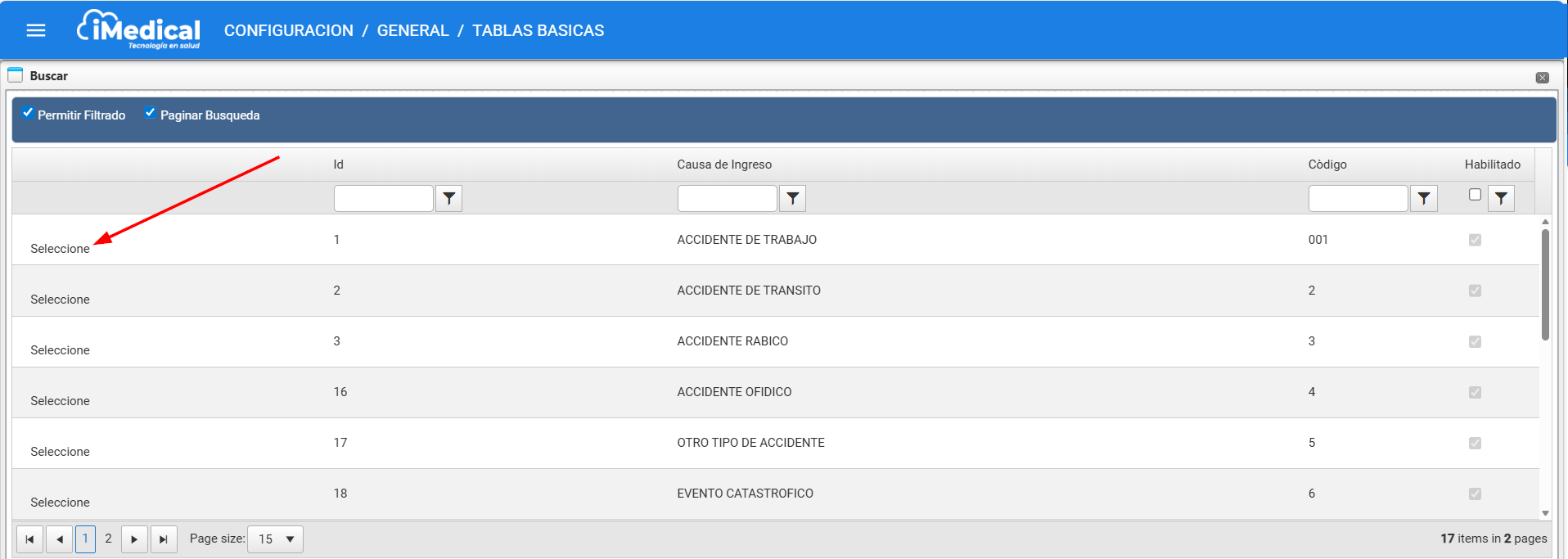1568x559 pixels.
Task: Toggle the Paginar Busqueda checkbox
Action: (x=151, y=113)
